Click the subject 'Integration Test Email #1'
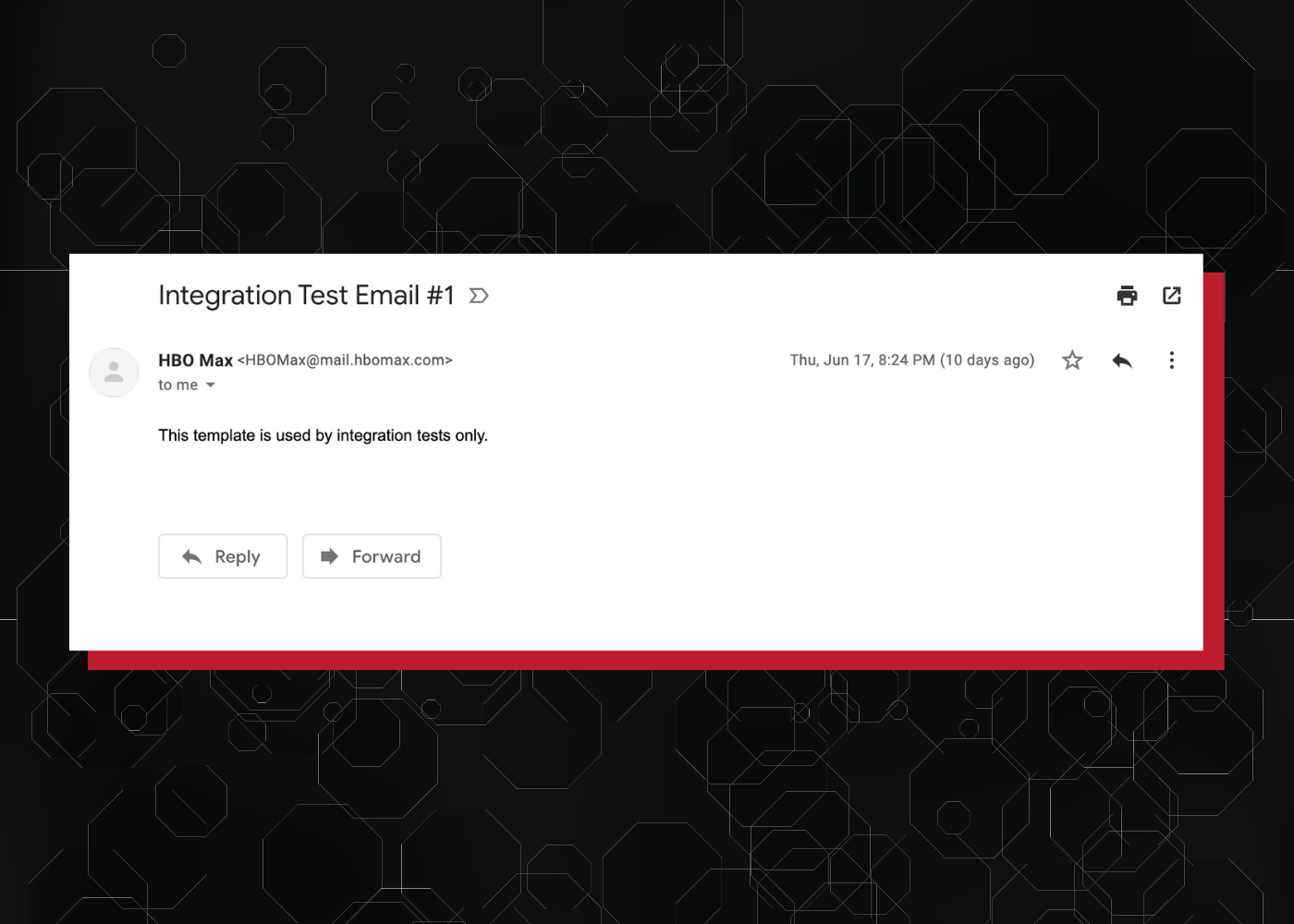The height and width of the screenshot is (924, 1294). tap(306, 295)
